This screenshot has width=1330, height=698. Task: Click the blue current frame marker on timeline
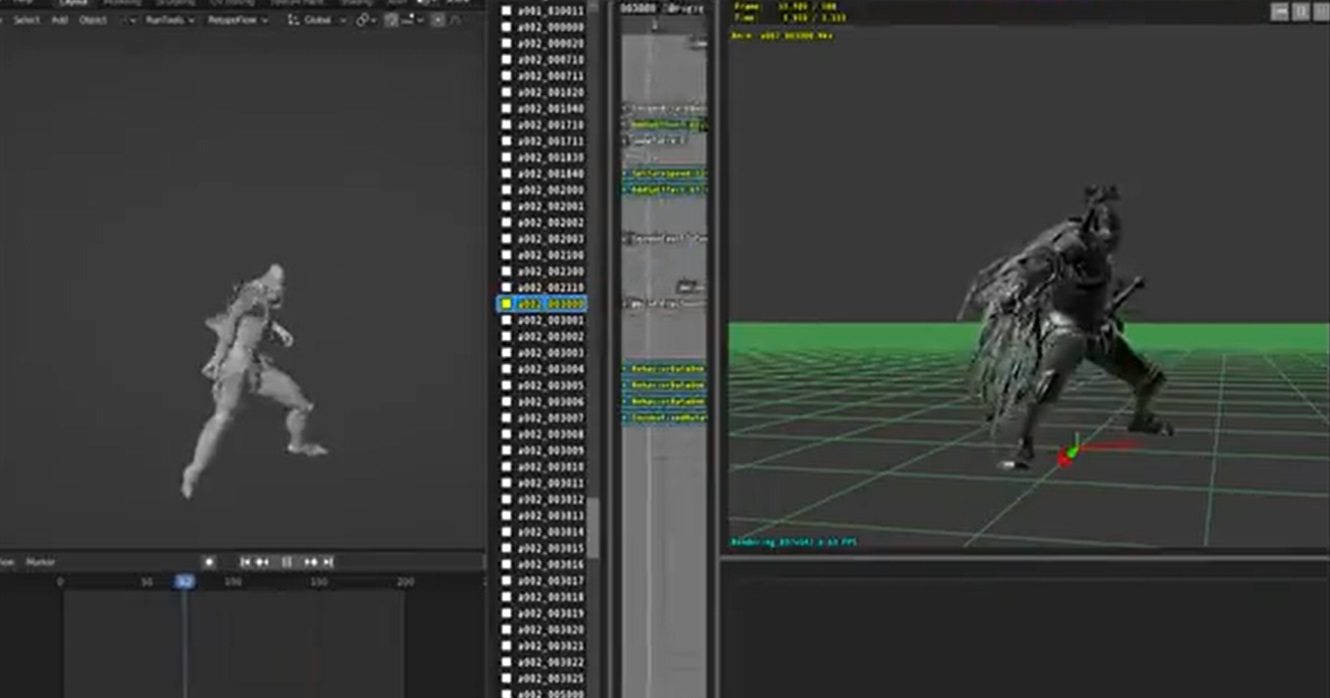pyautogui.click(x=184, y=582)
